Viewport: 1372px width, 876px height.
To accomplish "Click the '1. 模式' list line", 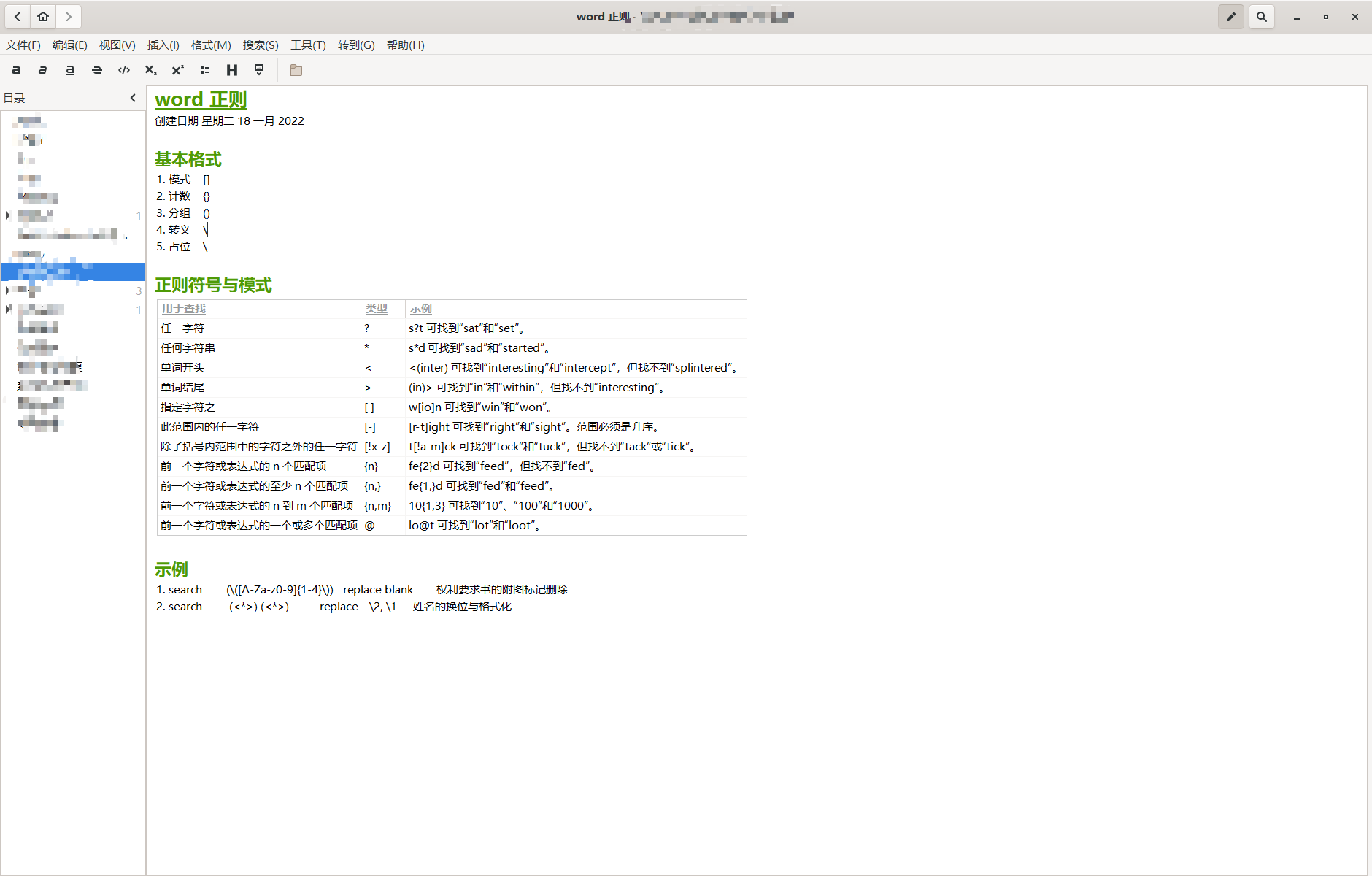I will [183, 180].
